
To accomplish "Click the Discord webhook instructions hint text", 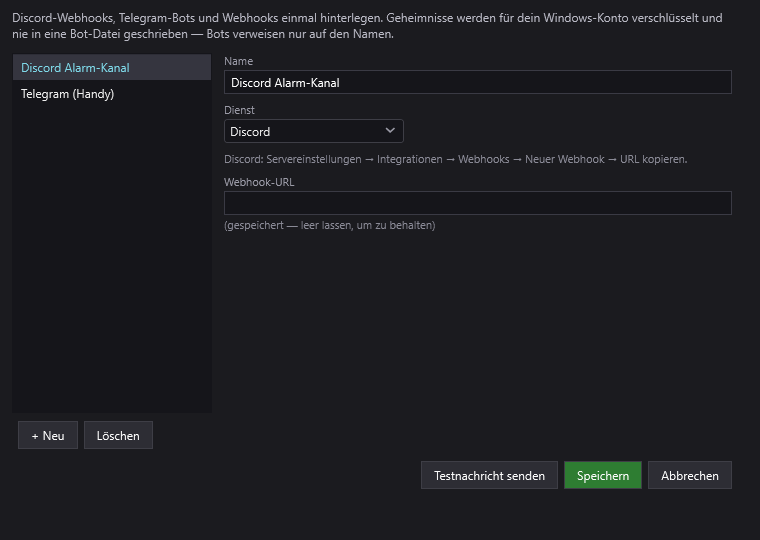I will [456, 159].
